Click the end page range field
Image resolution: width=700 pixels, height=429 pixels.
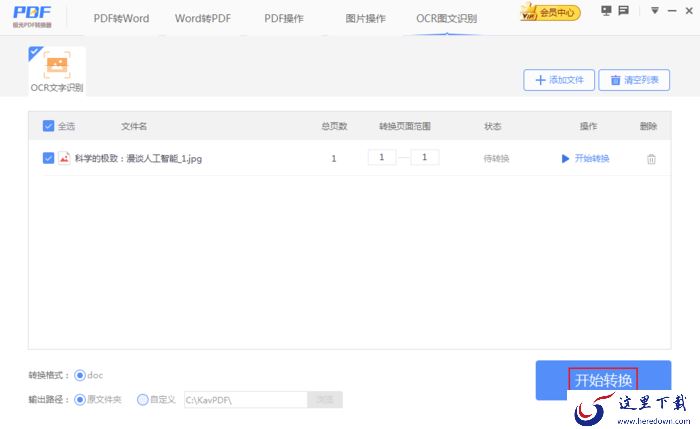[425, 157]
